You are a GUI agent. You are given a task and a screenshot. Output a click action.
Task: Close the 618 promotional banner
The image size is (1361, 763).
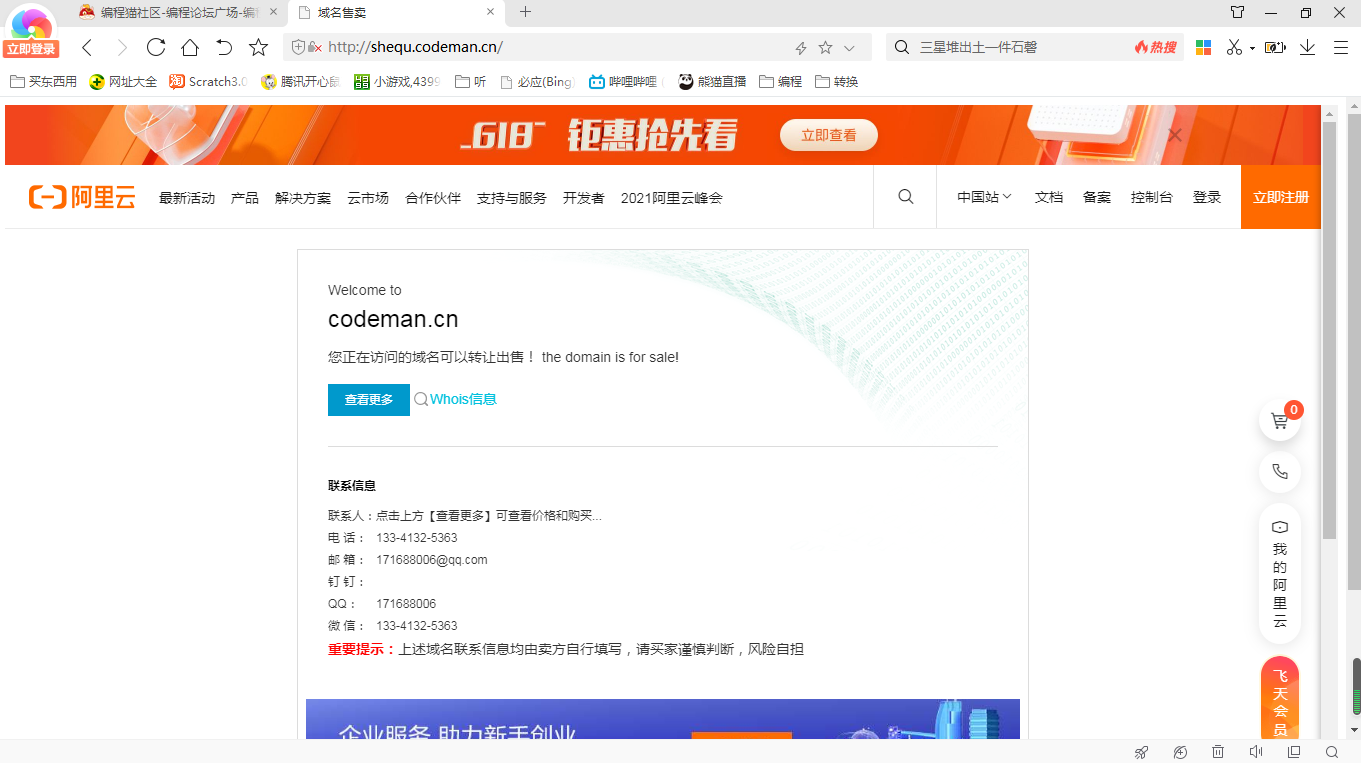pyautogui.click(x=1175, y=135)
